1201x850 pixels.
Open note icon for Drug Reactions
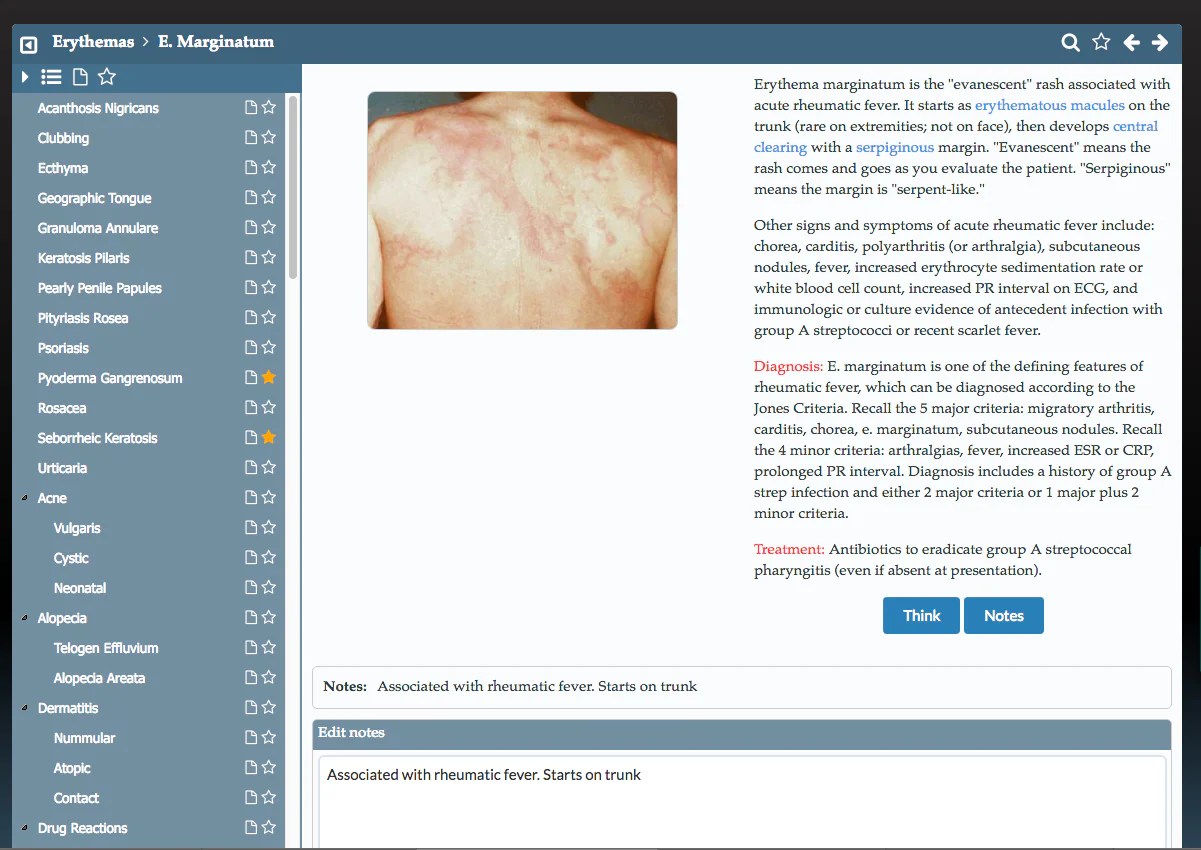pos(252,828)
